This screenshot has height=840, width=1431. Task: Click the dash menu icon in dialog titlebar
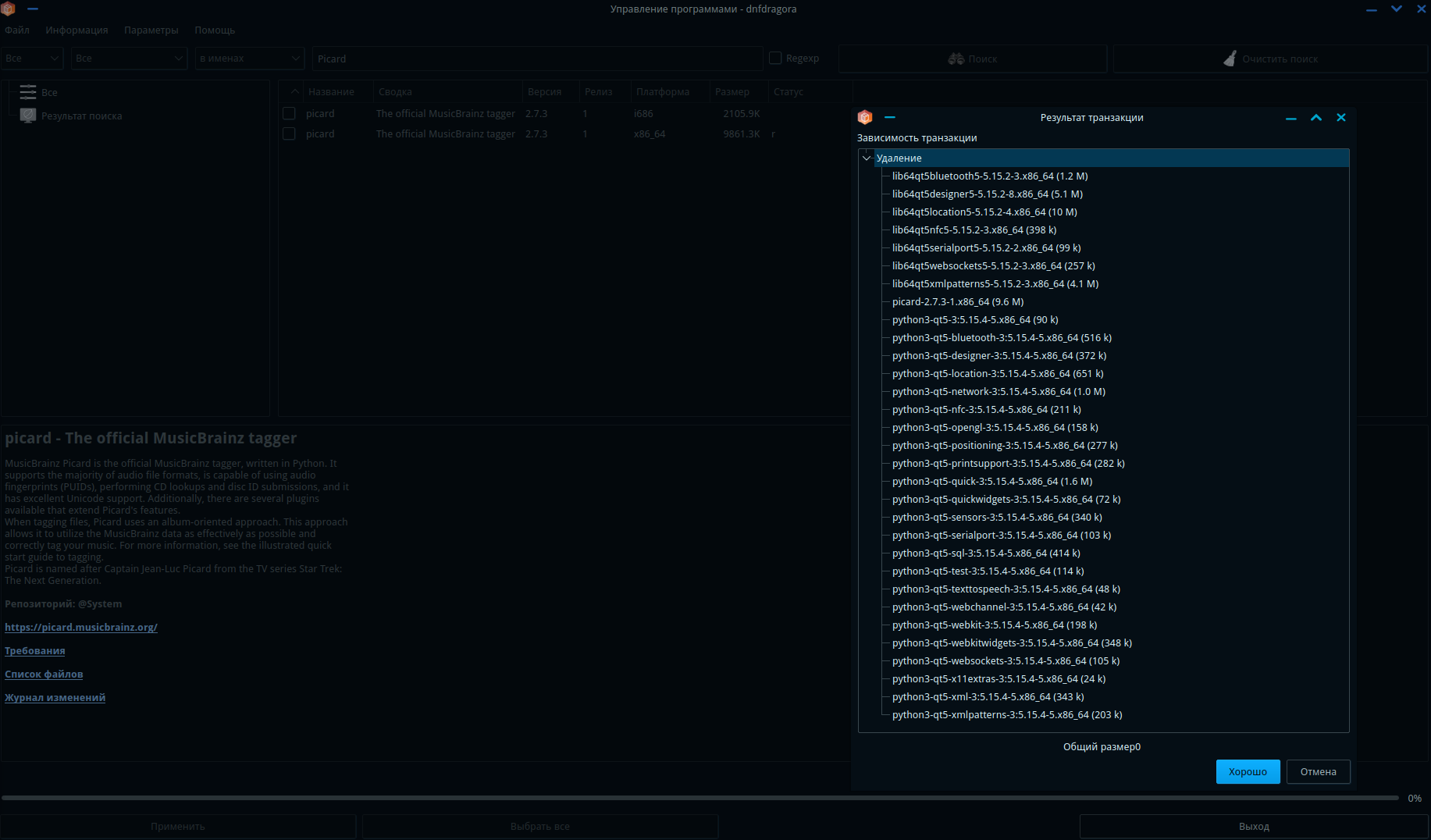(889, 117)
